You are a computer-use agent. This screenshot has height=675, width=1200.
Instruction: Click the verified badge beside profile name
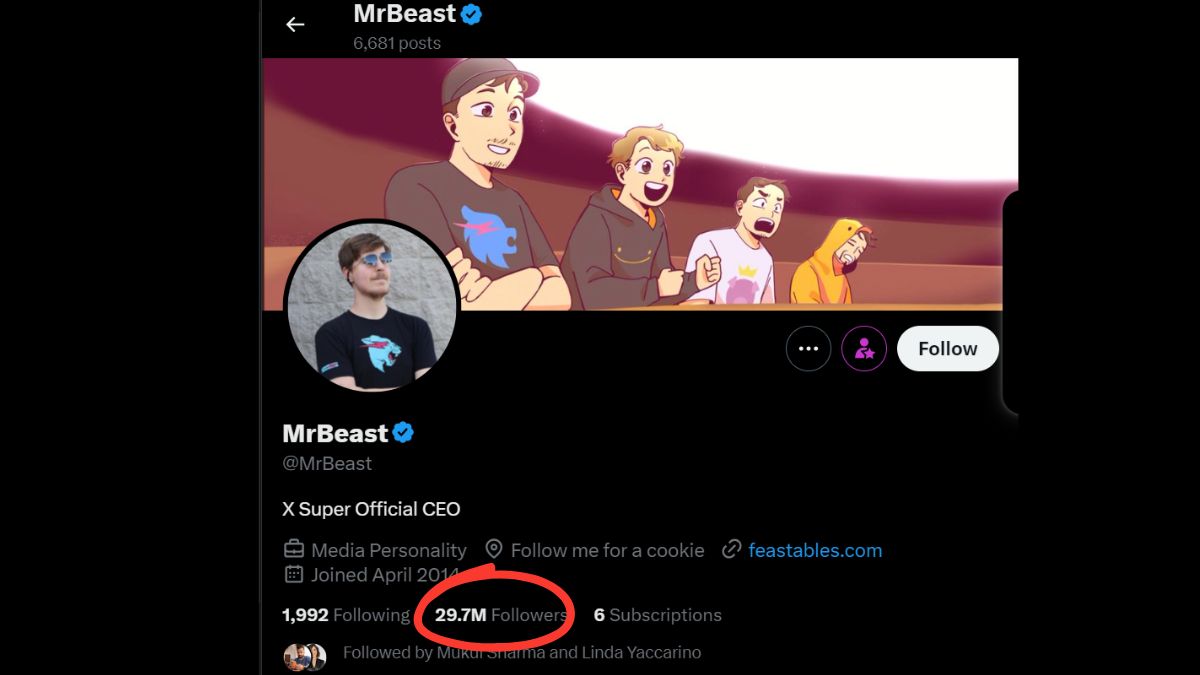(x=403, y=433)
